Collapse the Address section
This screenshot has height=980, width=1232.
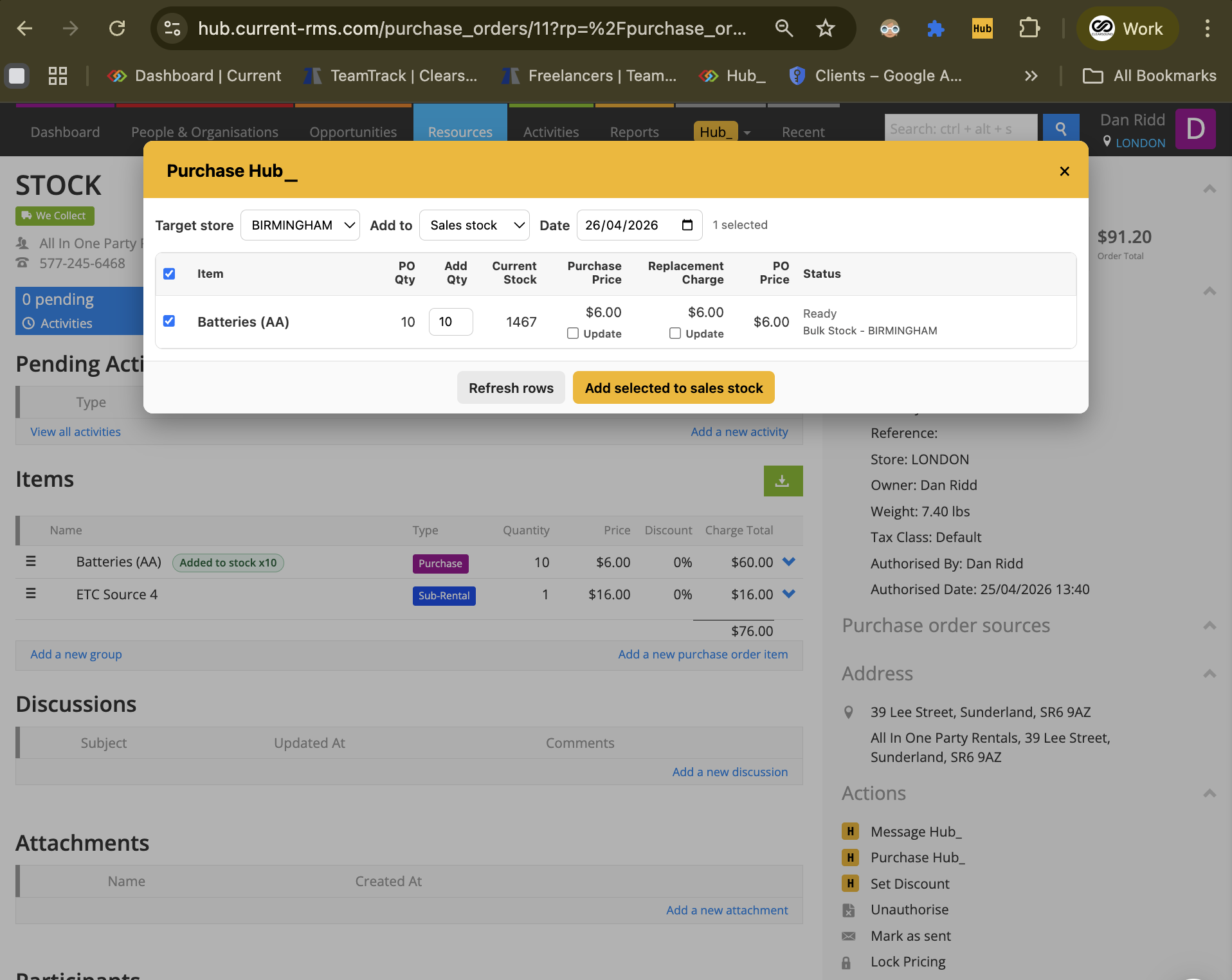[x=1209, y=673]
